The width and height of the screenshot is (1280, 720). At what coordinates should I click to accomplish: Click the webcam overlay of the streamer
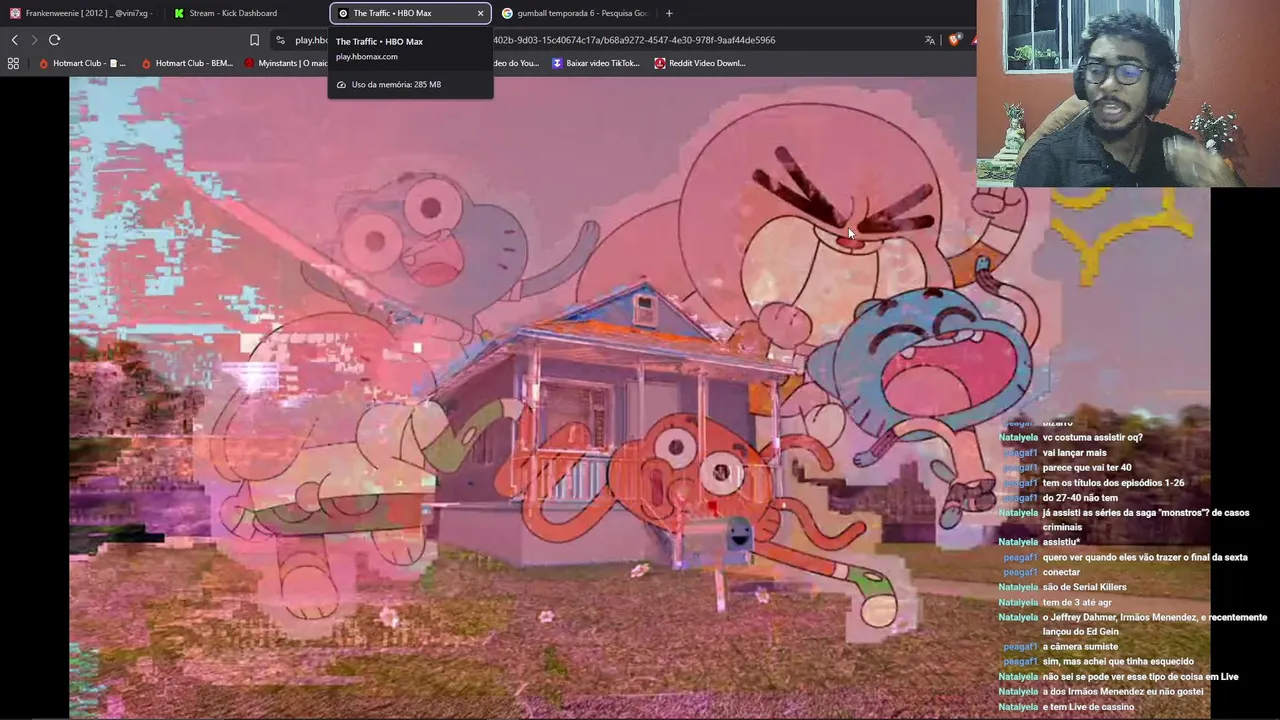[1128, 93]
